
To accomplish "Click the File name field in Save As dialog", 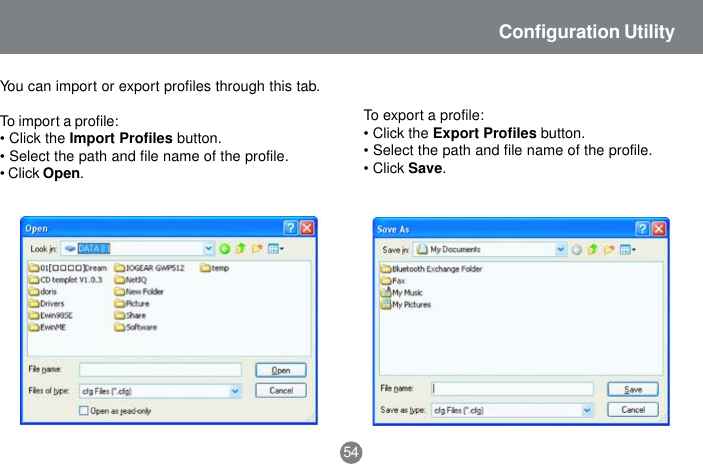I will pyautogui.click(x=512, y=389).
